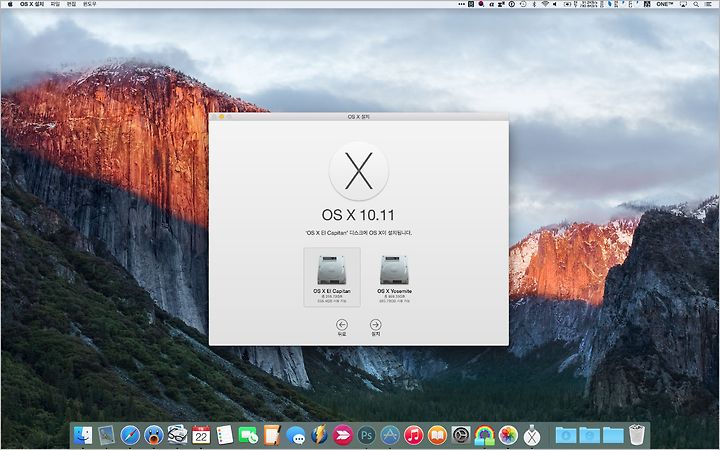Select the OS X Yosemite disk
The height and width of the screenshot is (450, 720).
pyautogui.click(x=394, y=277)
